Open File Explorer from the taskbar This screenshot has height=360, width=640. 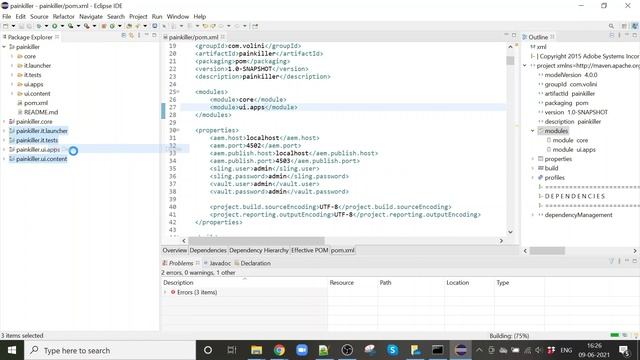coord(256,350)
